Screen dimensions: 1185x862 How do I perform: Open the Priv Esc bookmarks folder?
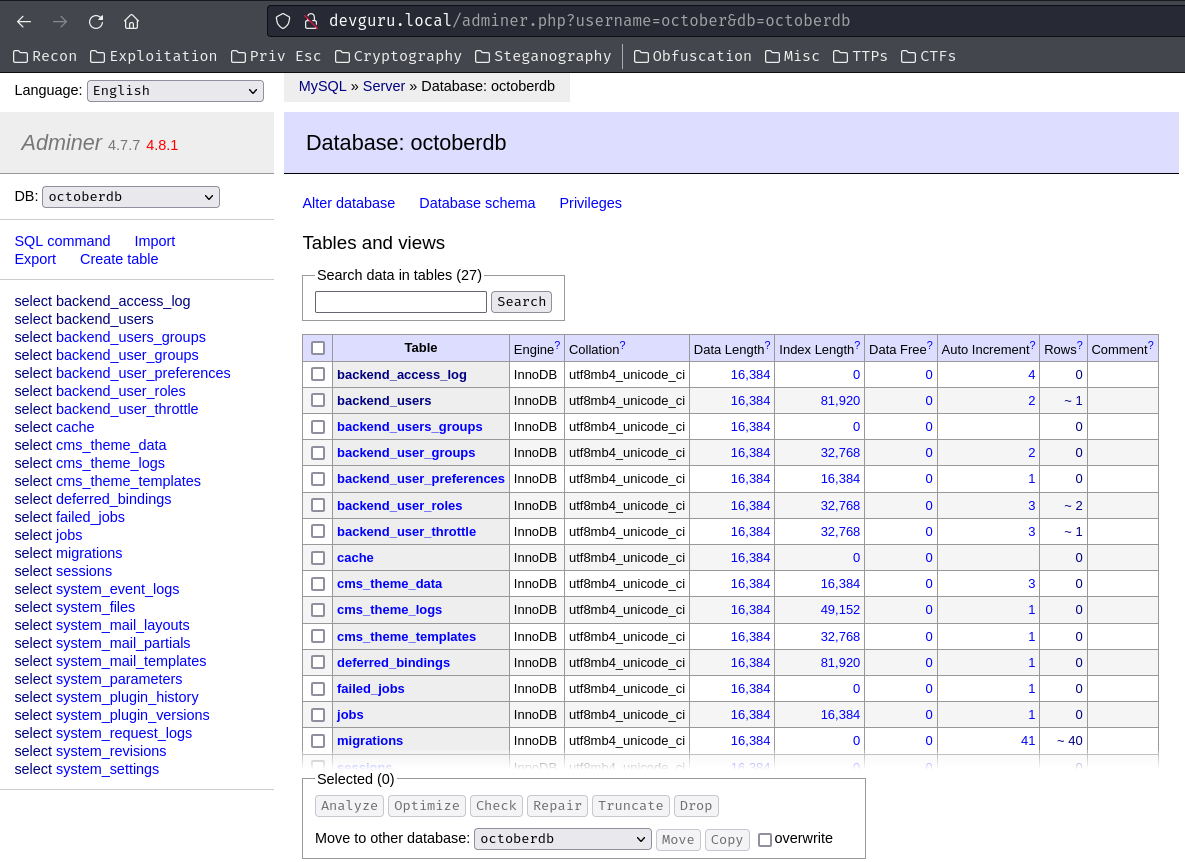pyautogui.click(x=276, y=56)
